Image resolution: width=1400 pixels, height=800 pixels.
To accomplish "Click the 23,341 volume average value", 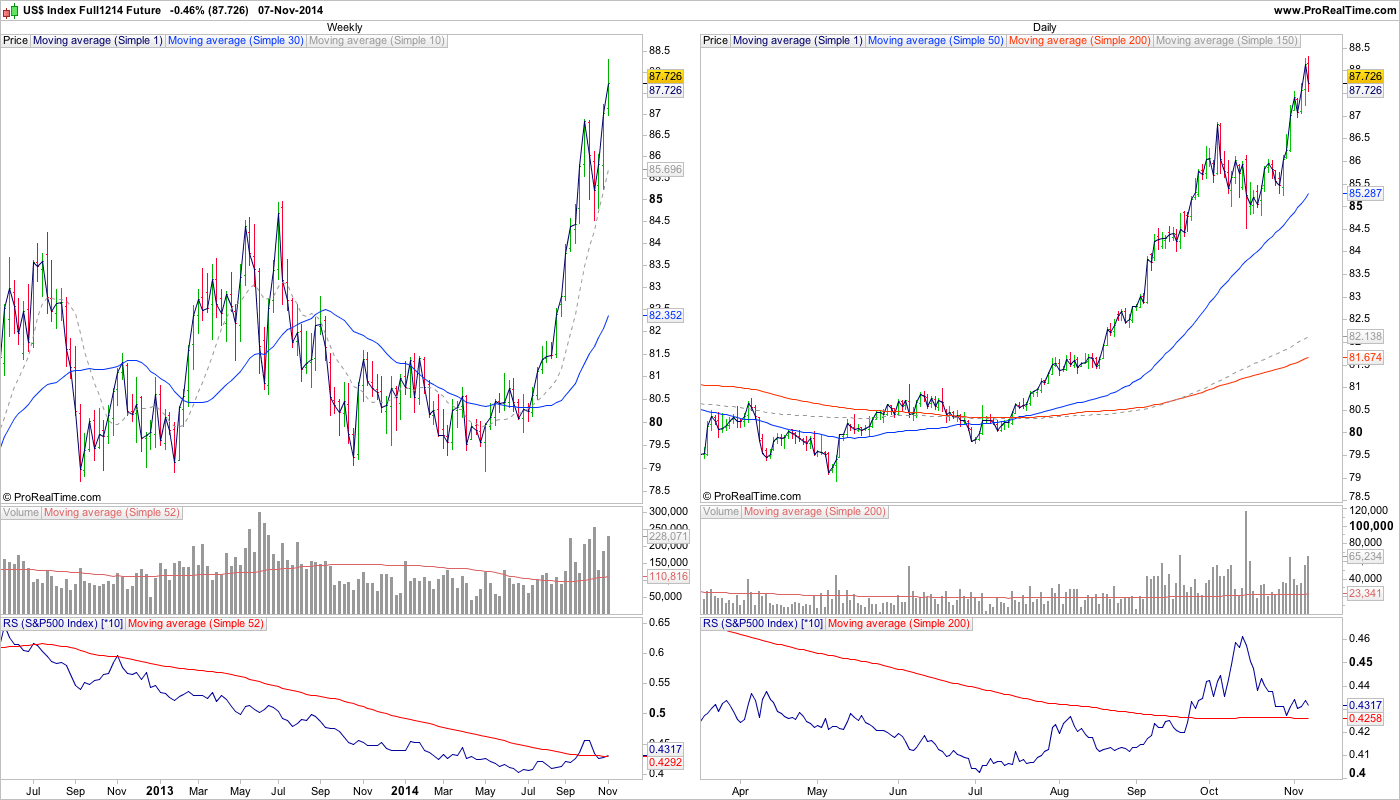I will pyautogui.click(x=1365, y=594).
